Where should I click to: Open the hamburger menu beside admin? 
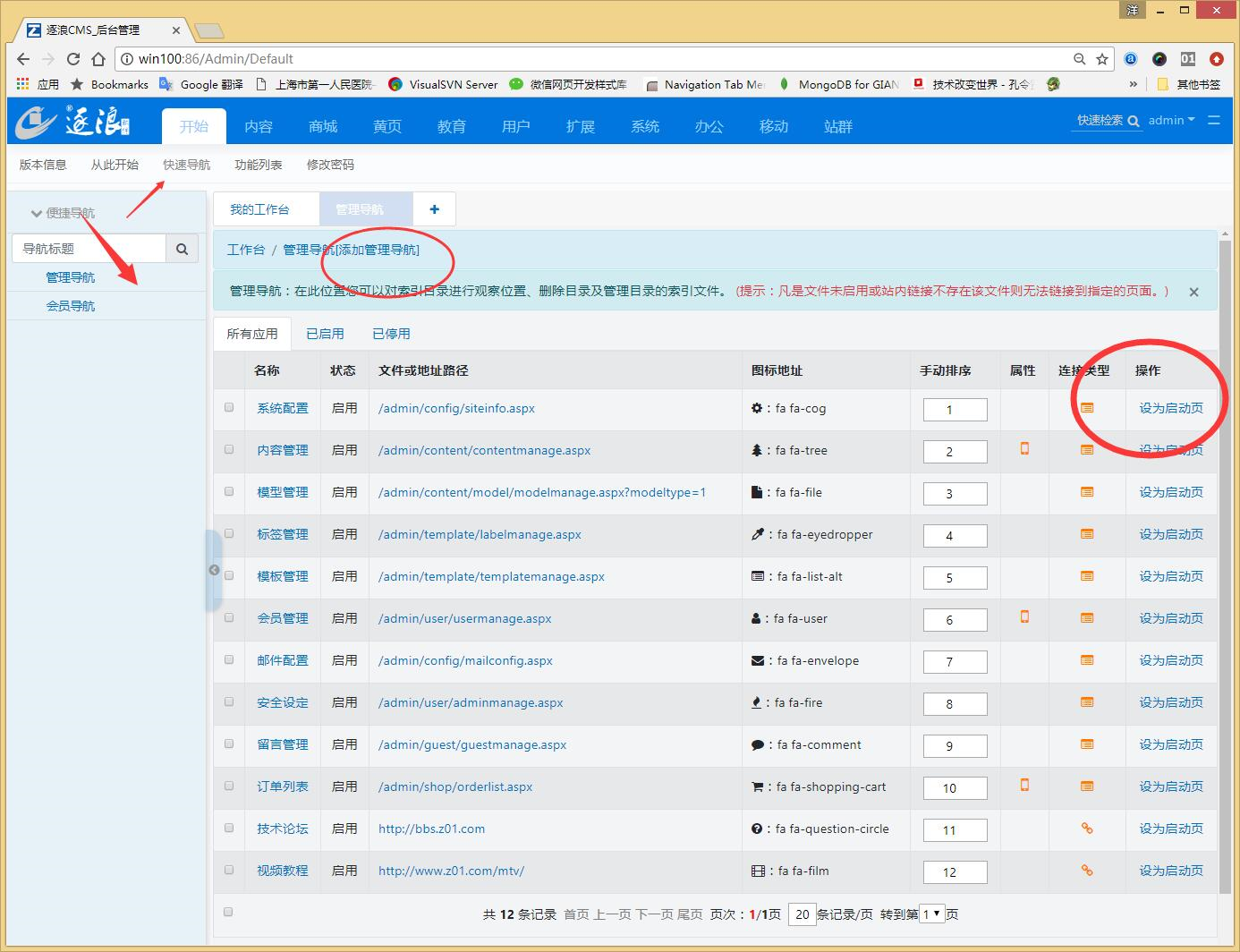(1214, 120)
